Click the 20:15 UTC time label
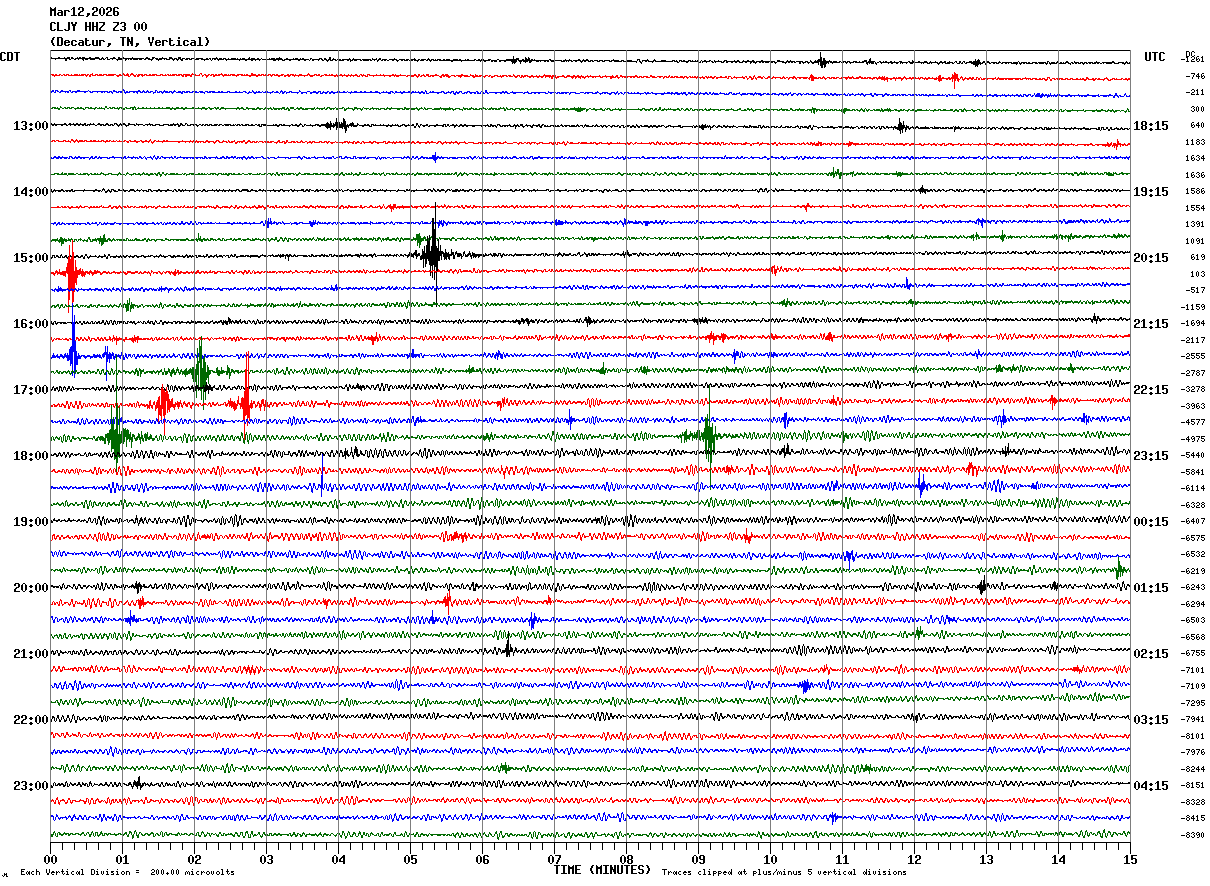The image size is (1210, 886). click(x=1151, y=258)
